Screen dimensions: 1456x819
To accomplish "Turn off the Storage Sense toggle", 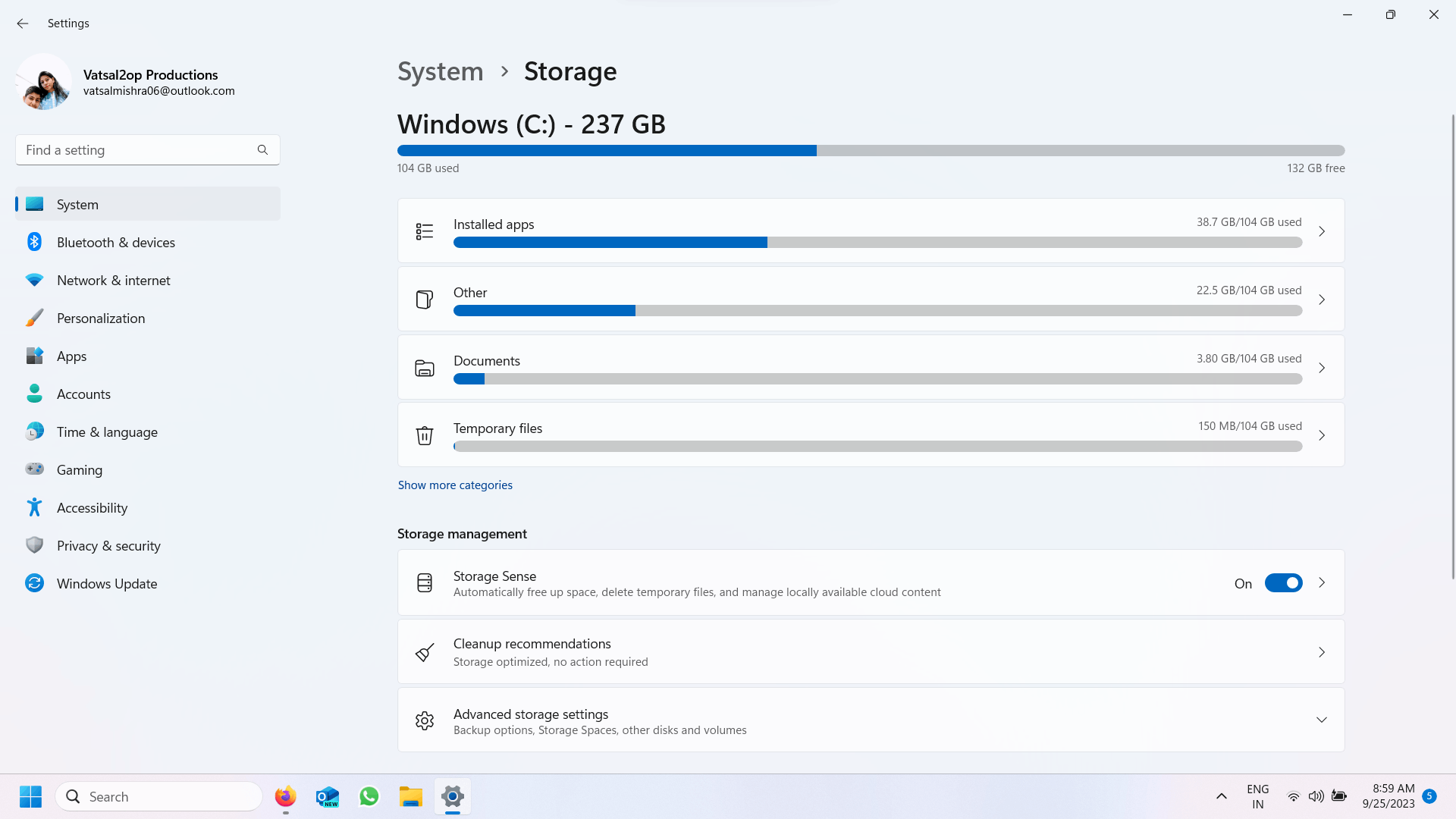I will 1283,583.
